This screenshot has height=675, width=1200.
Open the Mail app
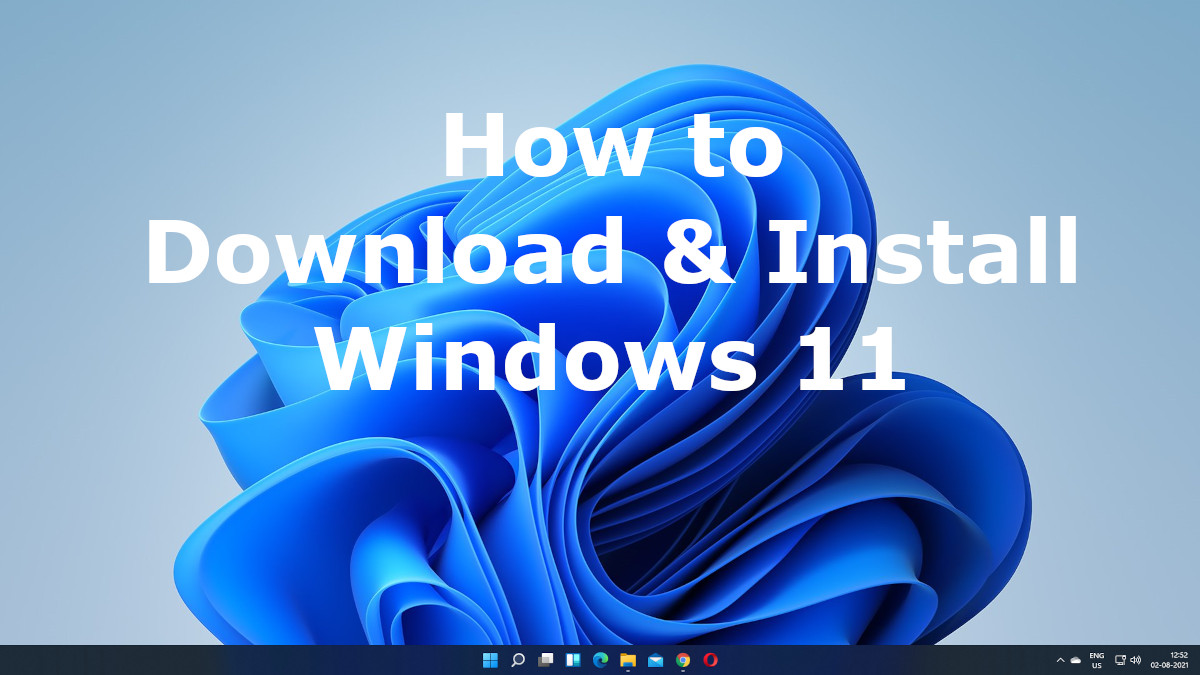pos(655,661)
